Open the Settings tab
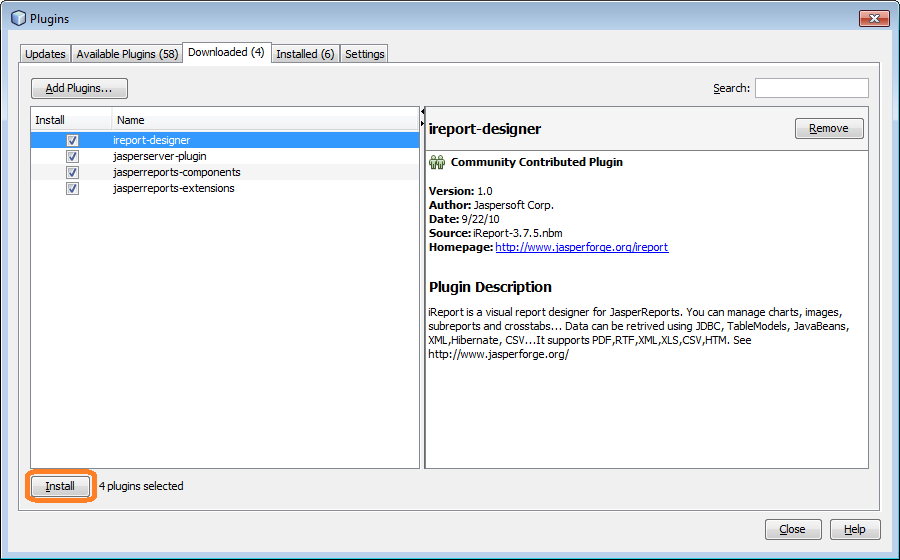900x560 pixels. [364, 54]
